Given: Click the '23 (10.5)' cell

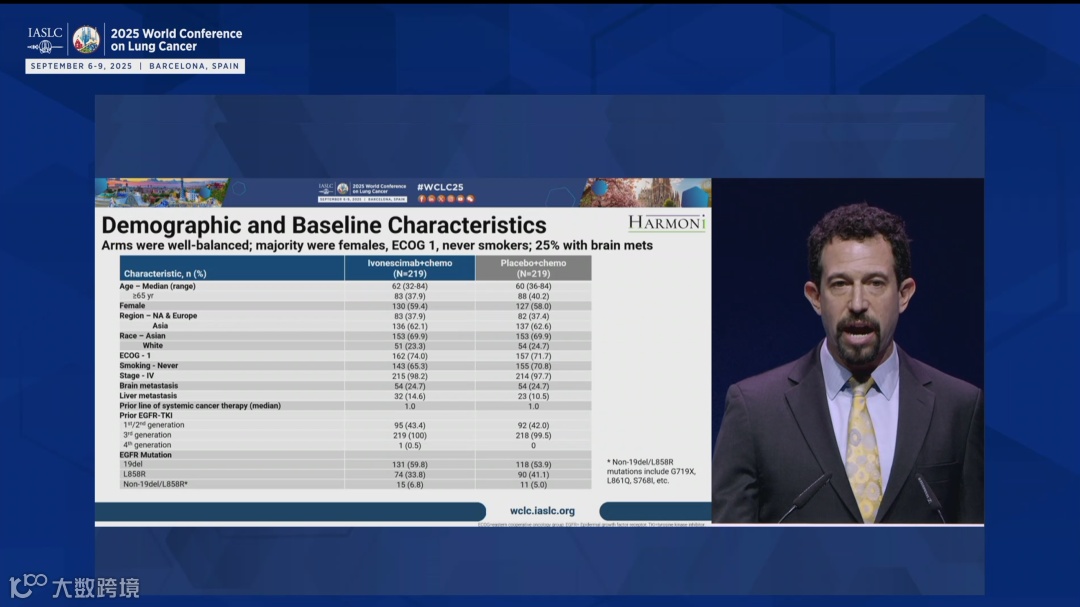Looking at the screenshot, I should click(x=533, y=396).
